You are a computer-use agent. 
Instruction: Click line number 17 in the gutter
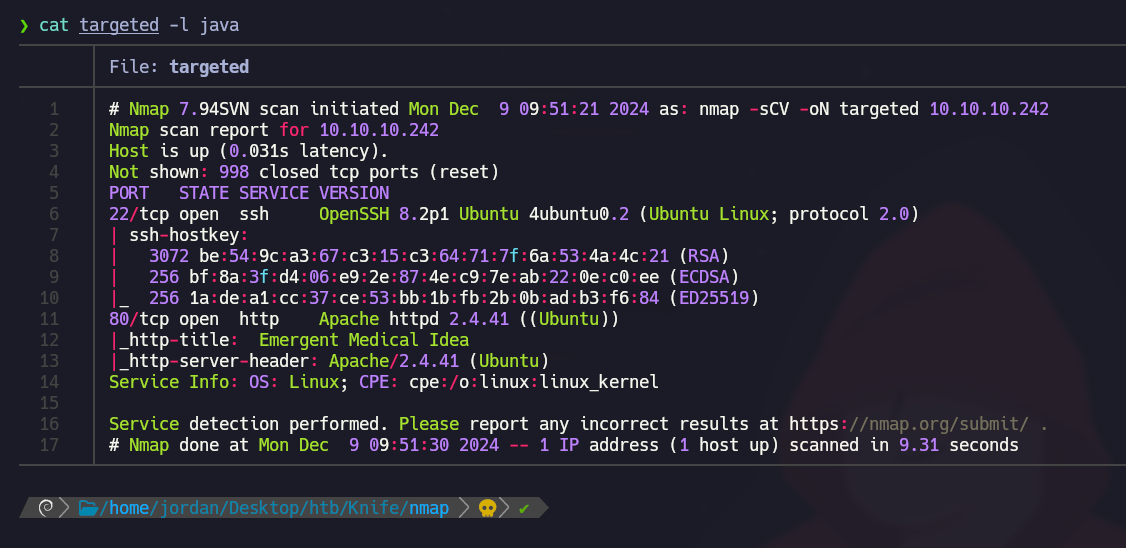[49, 445]
